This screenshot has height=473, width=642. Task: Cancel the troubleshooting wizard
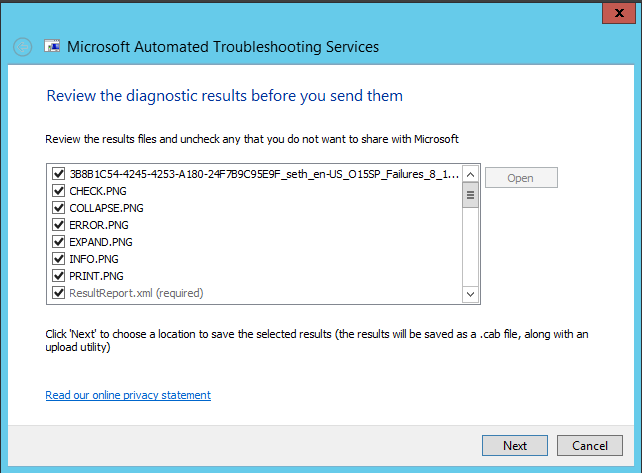(x=590, y=446)
